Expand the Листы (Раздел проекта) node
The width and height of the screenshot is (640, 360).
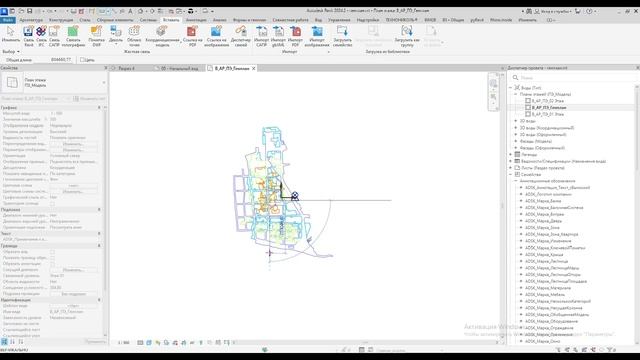(x=511, y=168)
